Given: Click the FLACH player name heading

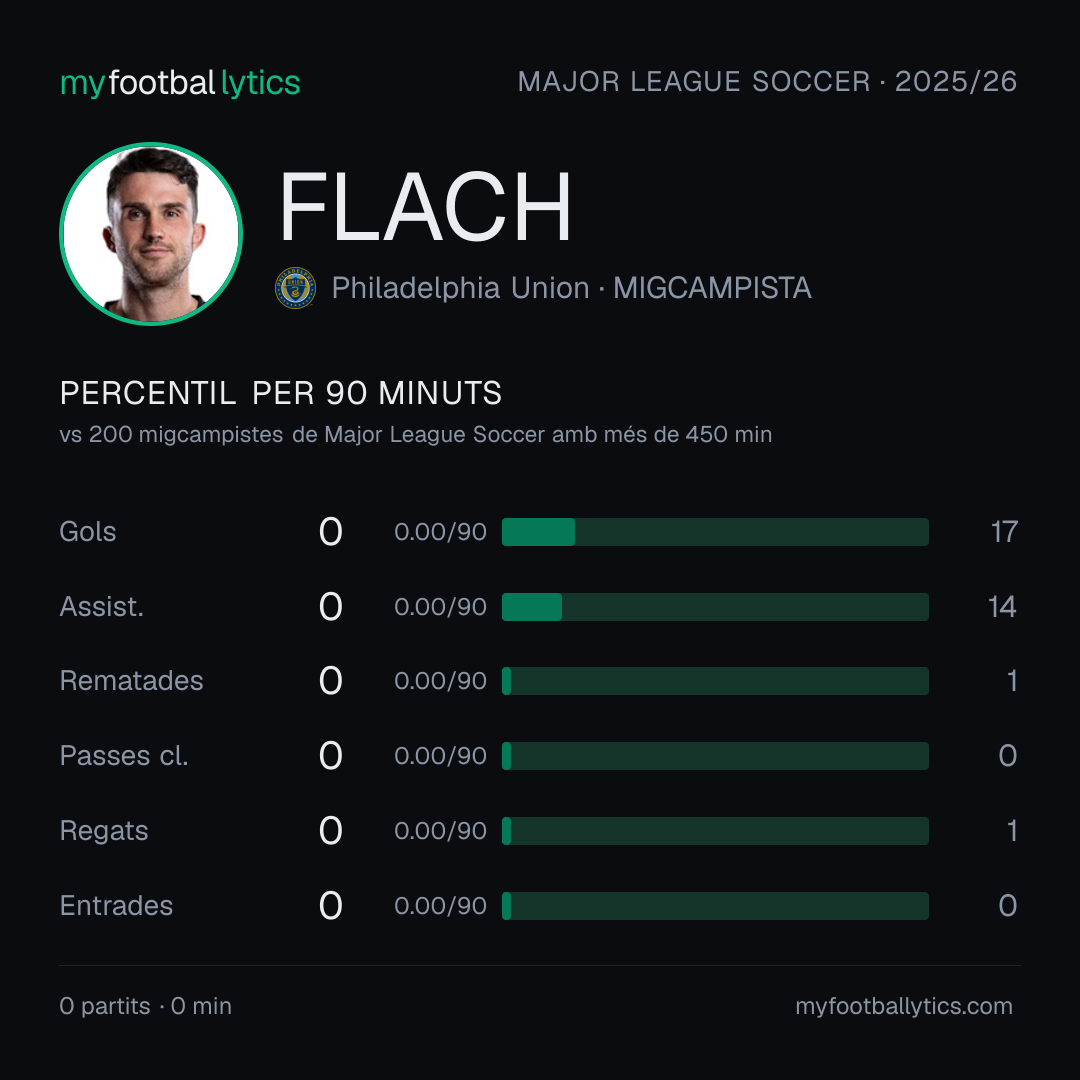Looking at the screenshot, I should (425, 207).
